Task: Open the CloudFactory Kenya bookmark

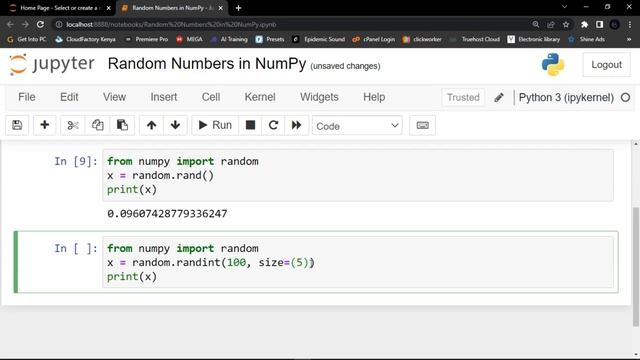Action: [85, 39]
